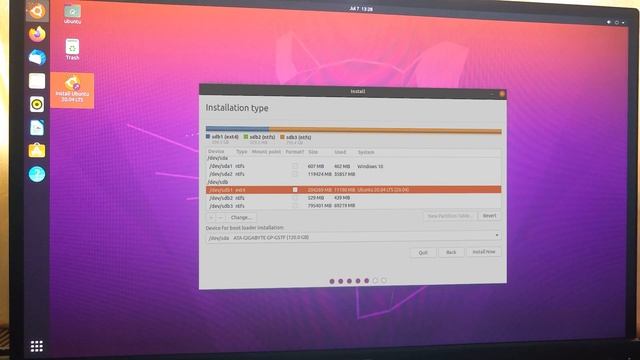Select Install Ubuntu 20.04 LTS desktop shortcut
640x360 pixels.
(72, 90)
